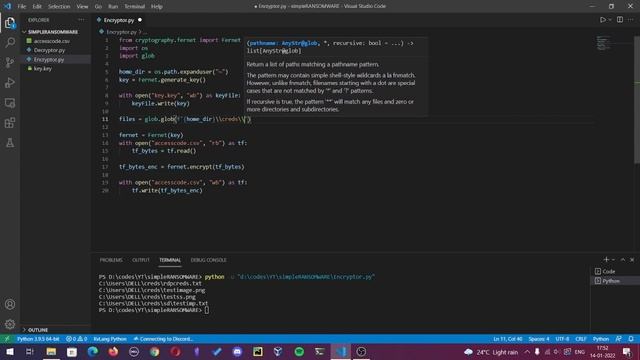This screenshot has height=360, width=640.
Task: Switch to the DEBUG CONSOLE tab
Action: pyautogui.click(x=208, y=260)
